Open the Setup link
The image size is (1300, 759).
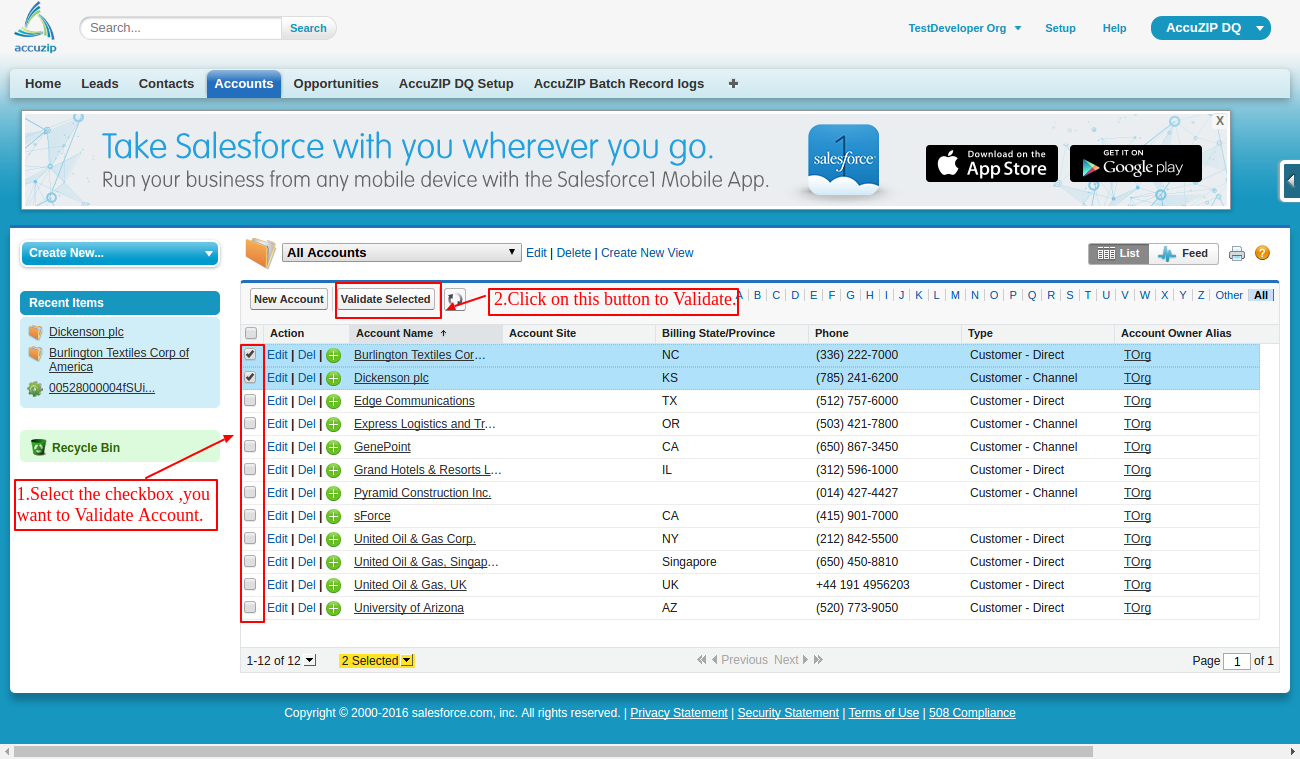pyautogui.click(x=1060, y=28)
